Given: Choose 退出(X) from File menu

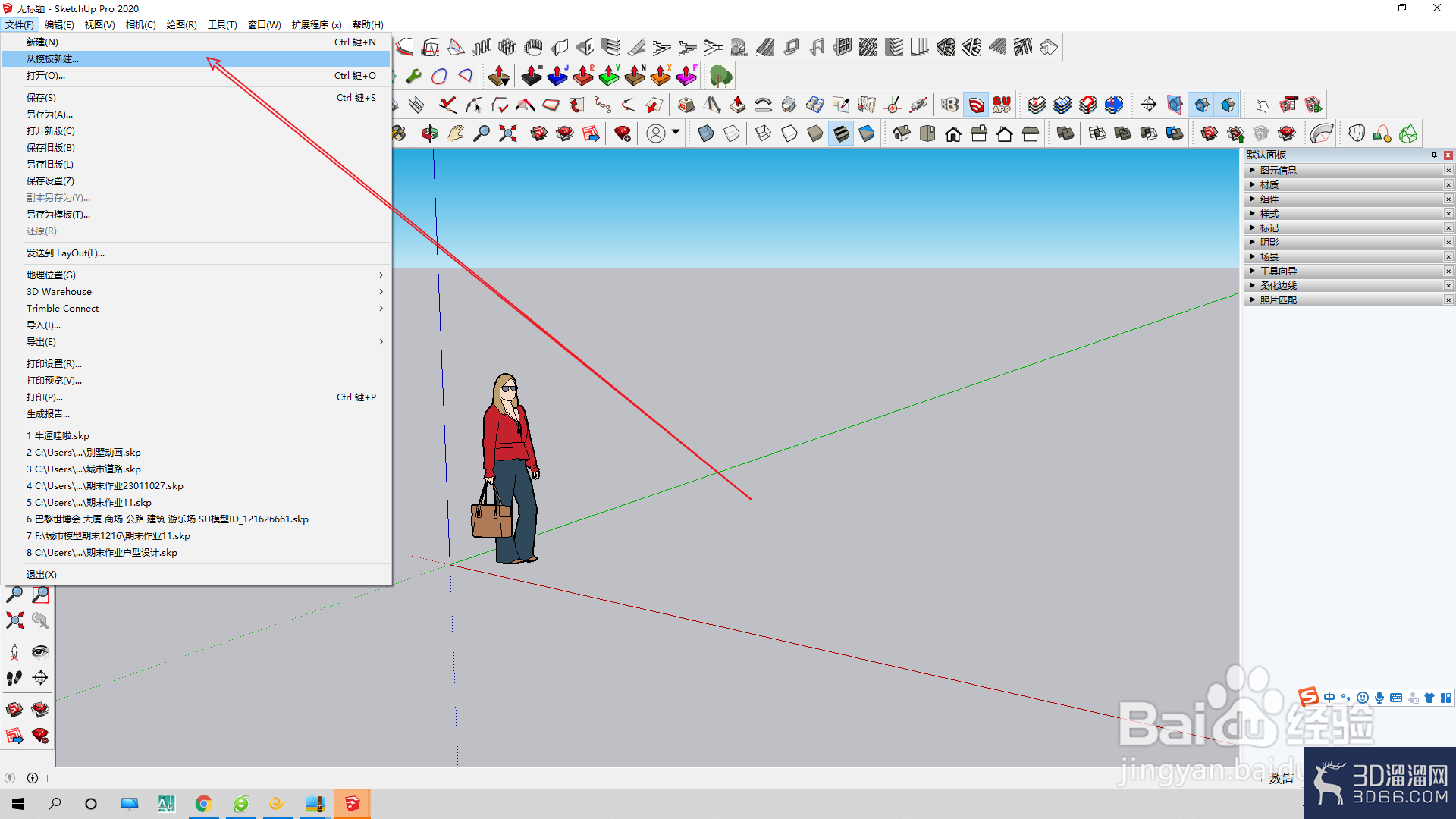Looking at the screenshot, I should (196, 575).
